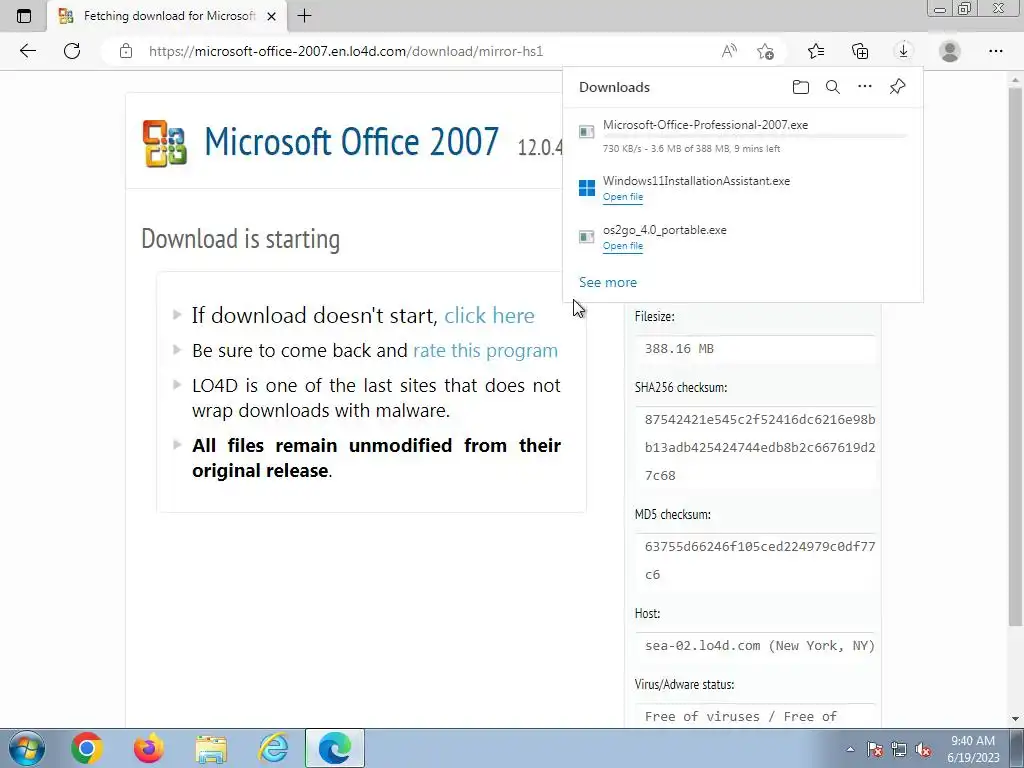Screen dimensions: 1024x768
Task: Click the MD5 checksum value
Action: pos(760,560)
